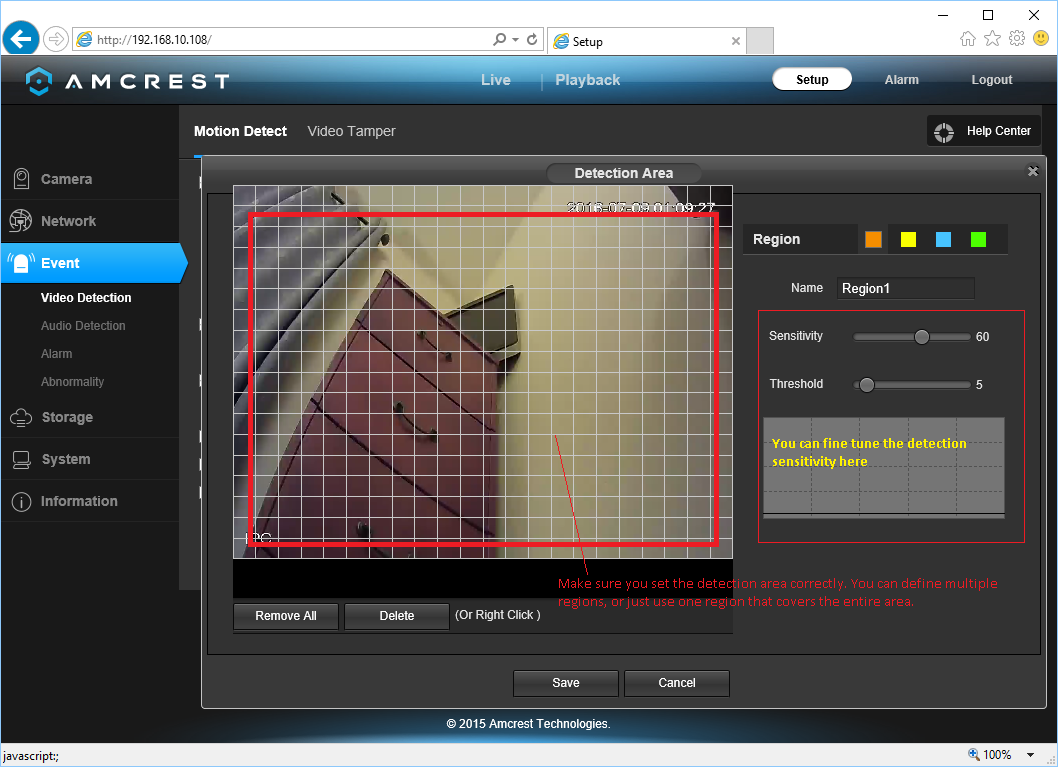Click the Sensitivity slider handle
1059x769 pixels.
(x=922, y=337)
